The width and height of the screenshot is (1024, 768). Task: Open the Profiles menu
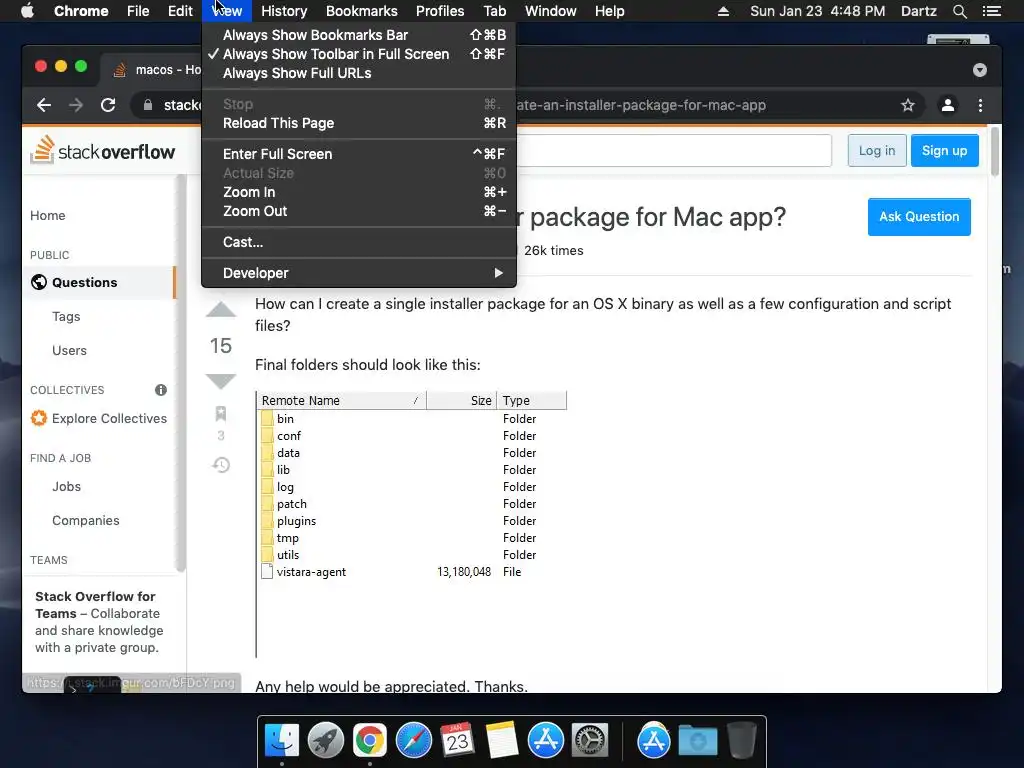coord(440,11)
